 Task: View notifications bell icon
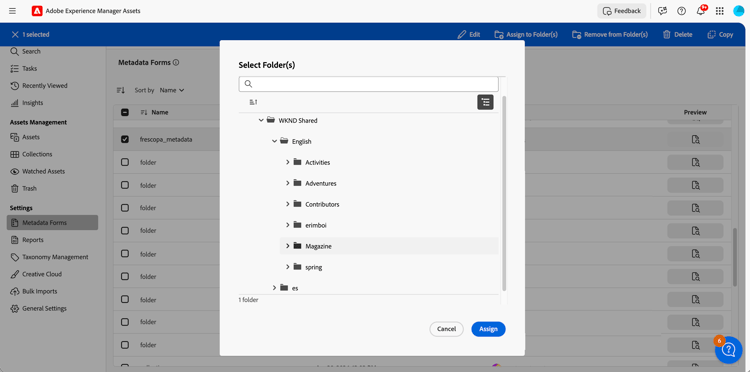click(701, 11)
